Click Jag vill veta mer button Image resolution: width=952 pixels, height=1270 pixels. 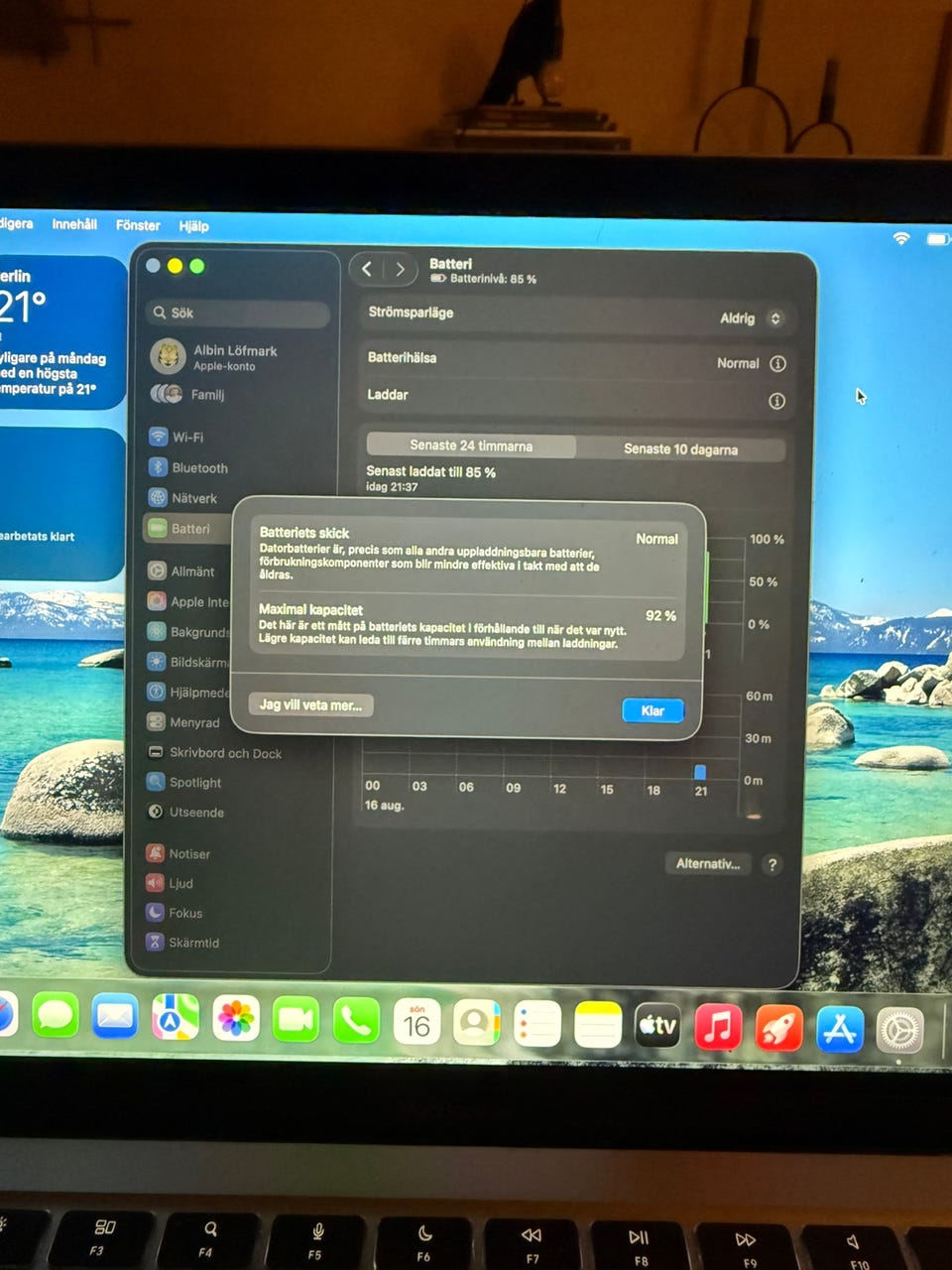tap(310, 704)
